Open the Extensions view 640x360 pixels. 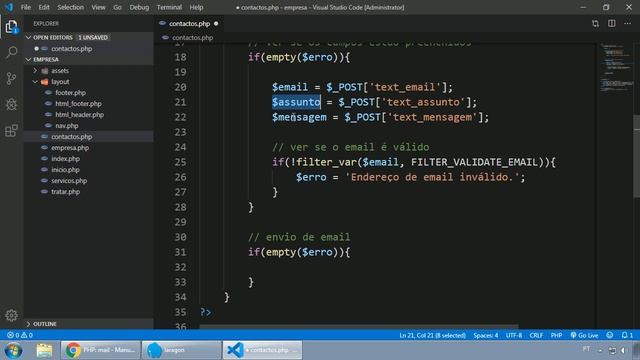click(11, 131)
